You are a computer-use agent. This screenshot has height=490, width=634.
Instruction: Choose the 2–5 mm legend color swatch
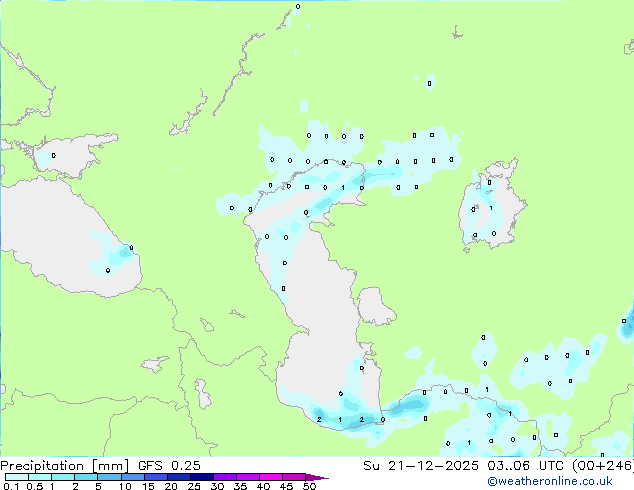(86, 477)
